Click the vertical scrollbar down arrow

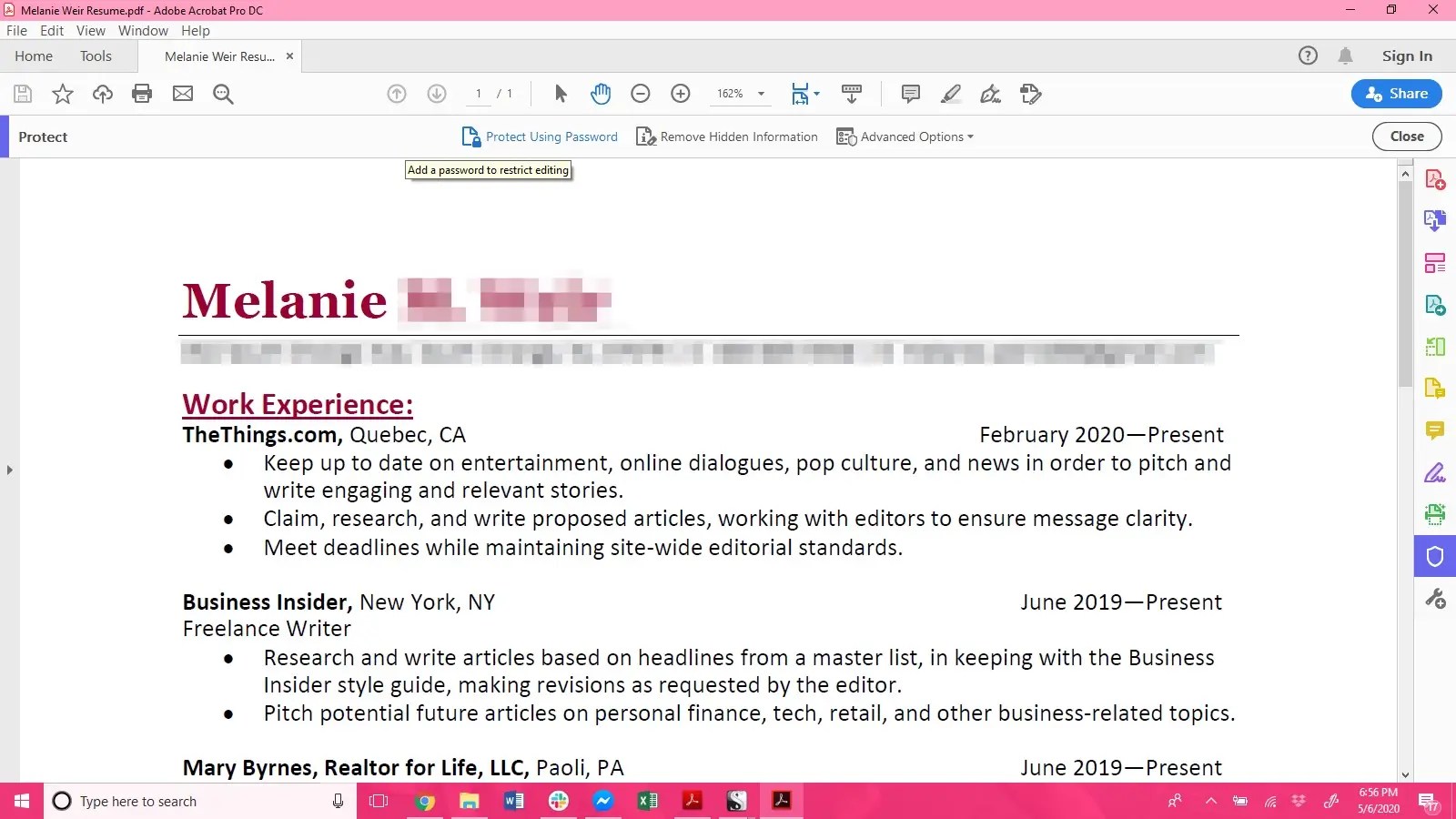pos(1406,775)
